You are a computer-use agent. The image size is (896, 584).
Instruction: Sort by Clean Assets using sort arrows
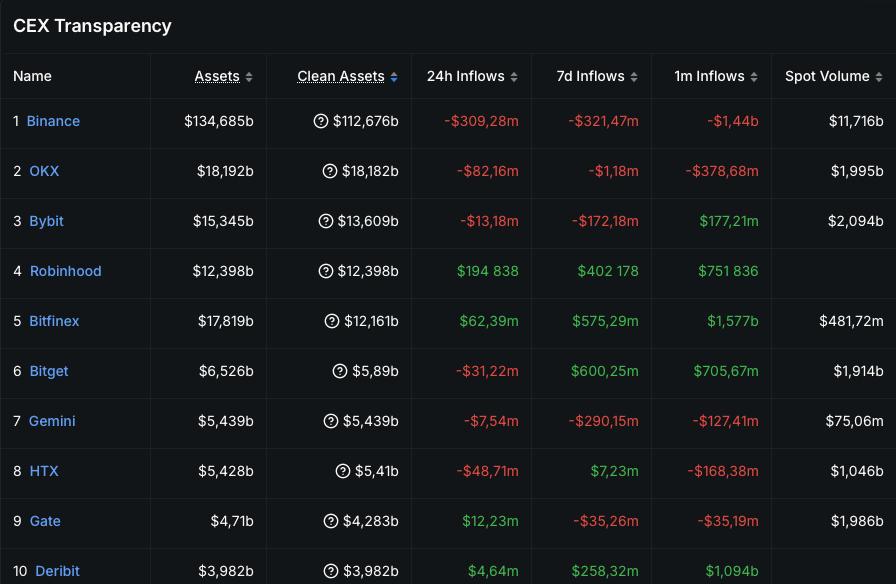click(x=394, y=77)
